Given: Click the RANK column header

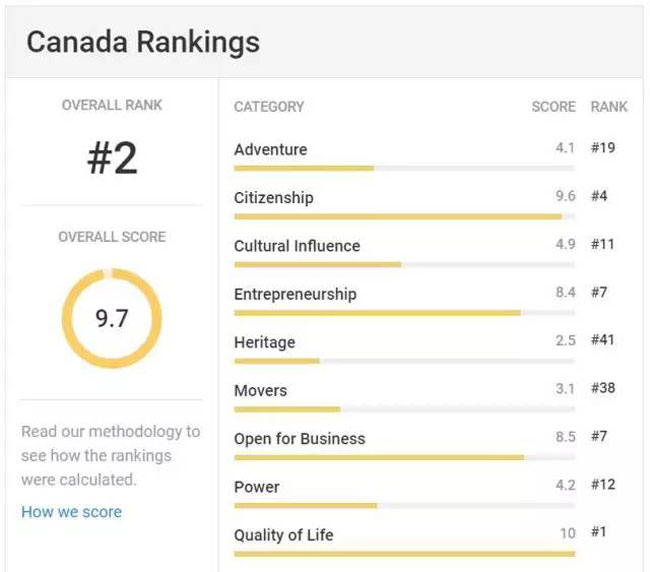Looking at the screenshot, I should (609, 106).
